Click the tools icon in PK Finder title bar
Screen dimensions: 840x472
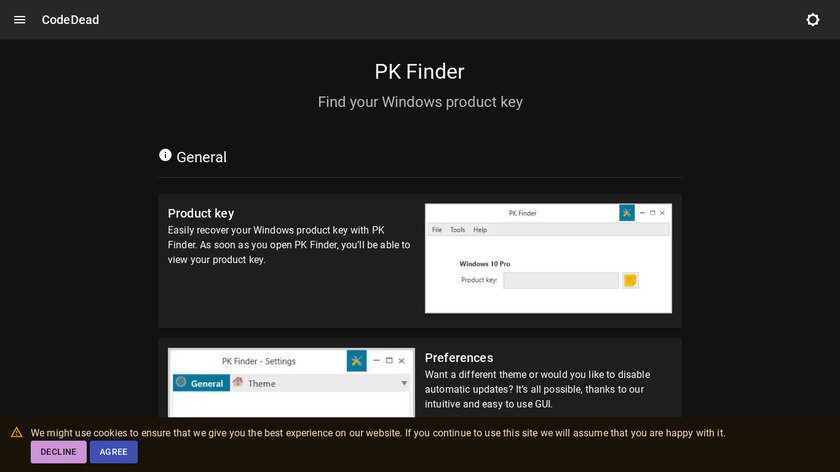[x=627, y=213]
